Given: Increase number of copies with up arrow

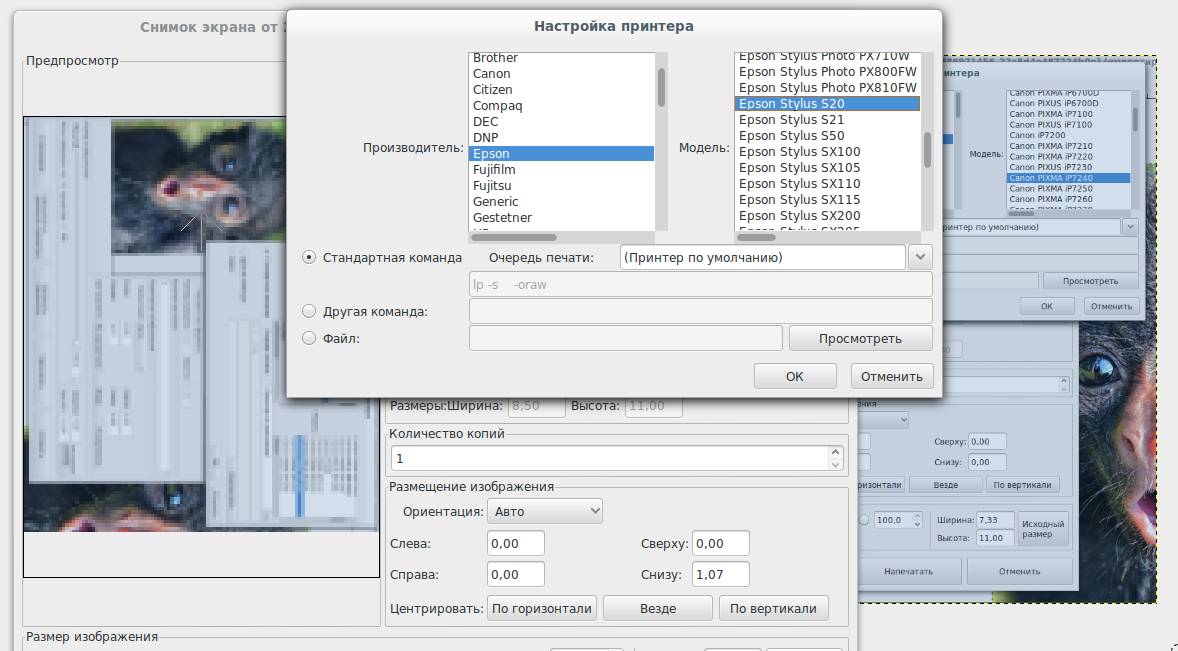Looking at the screenshot, I should (835, 452).
